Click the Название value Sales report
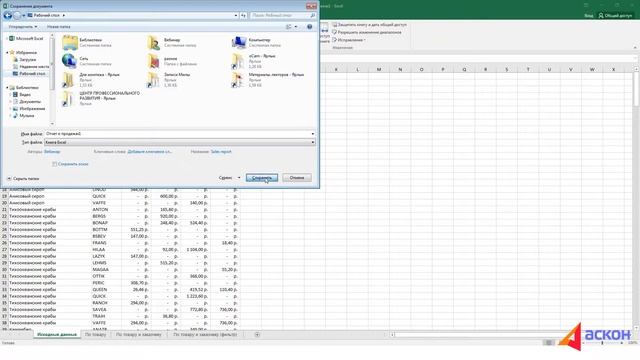 coord(221,151)
